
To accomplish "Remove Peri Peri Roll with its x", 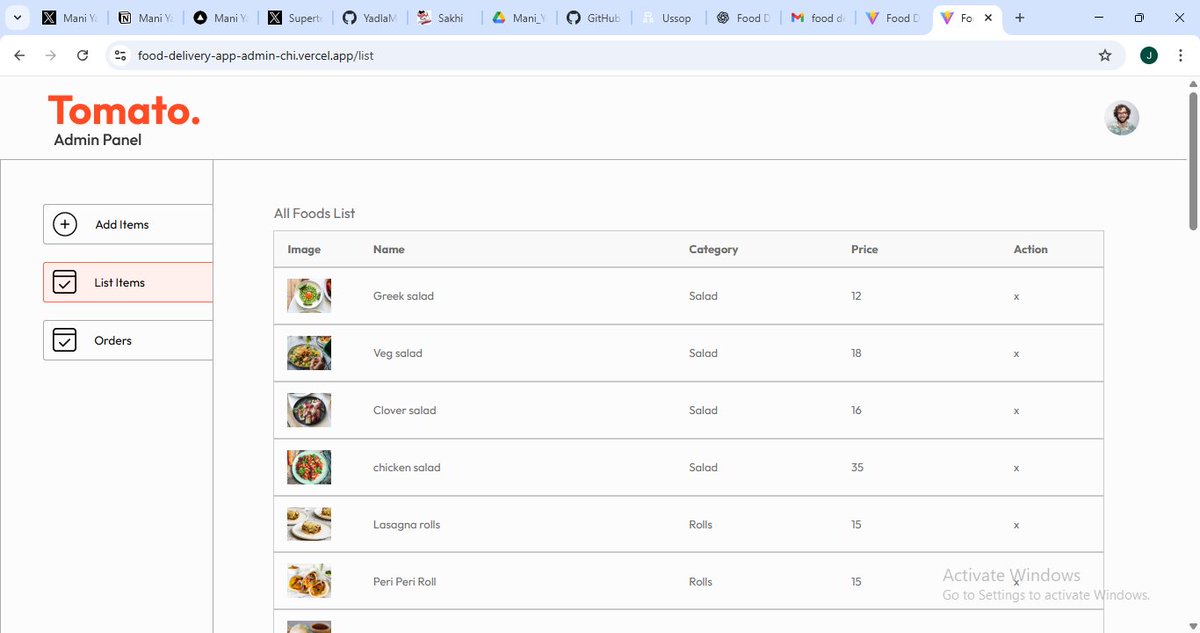I will click(1016, 582).
